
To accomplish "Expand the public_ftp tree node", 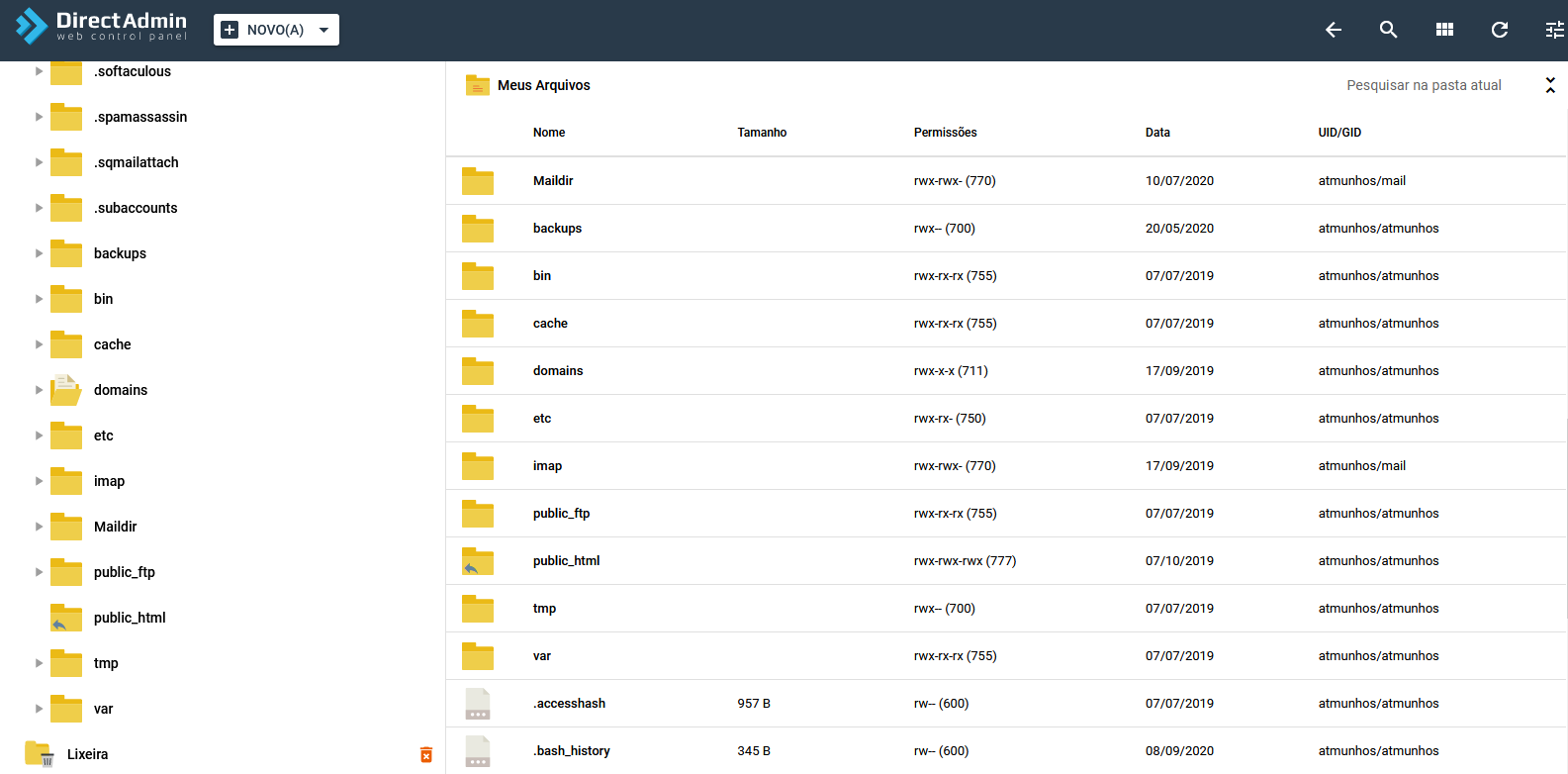I will point(39,572).
